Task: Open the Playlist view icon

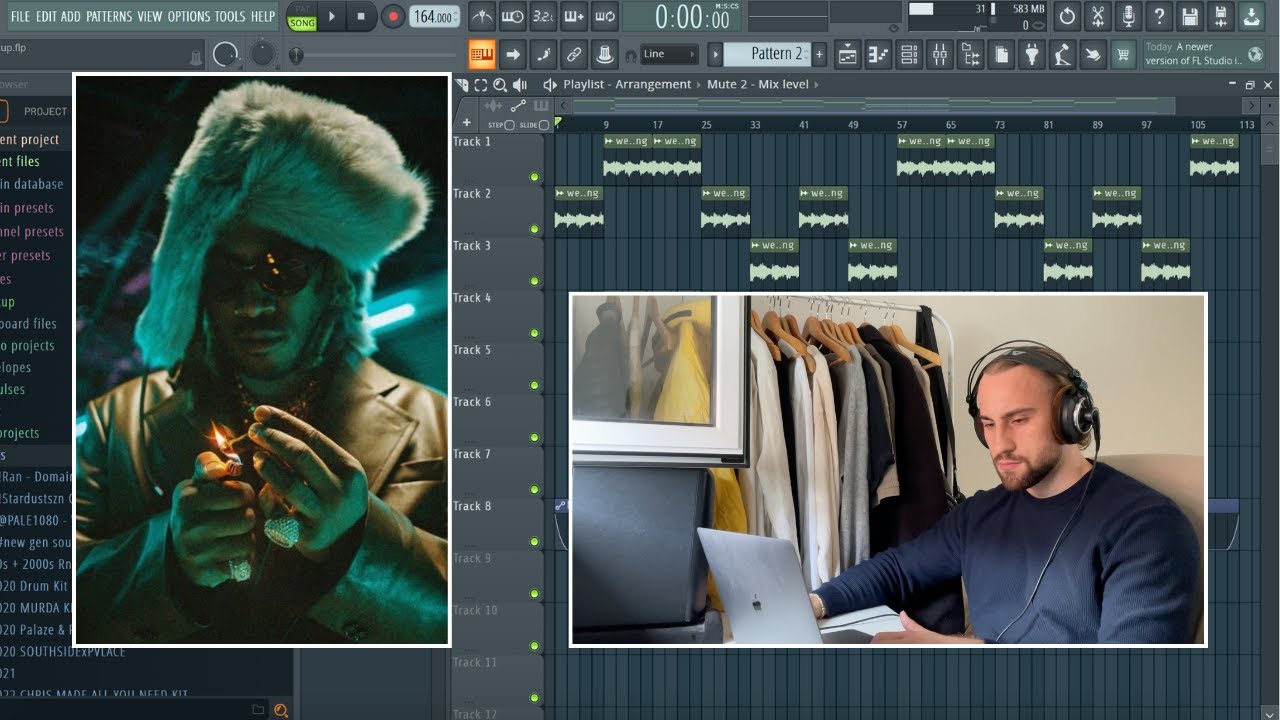Action: tap(847, 54)
